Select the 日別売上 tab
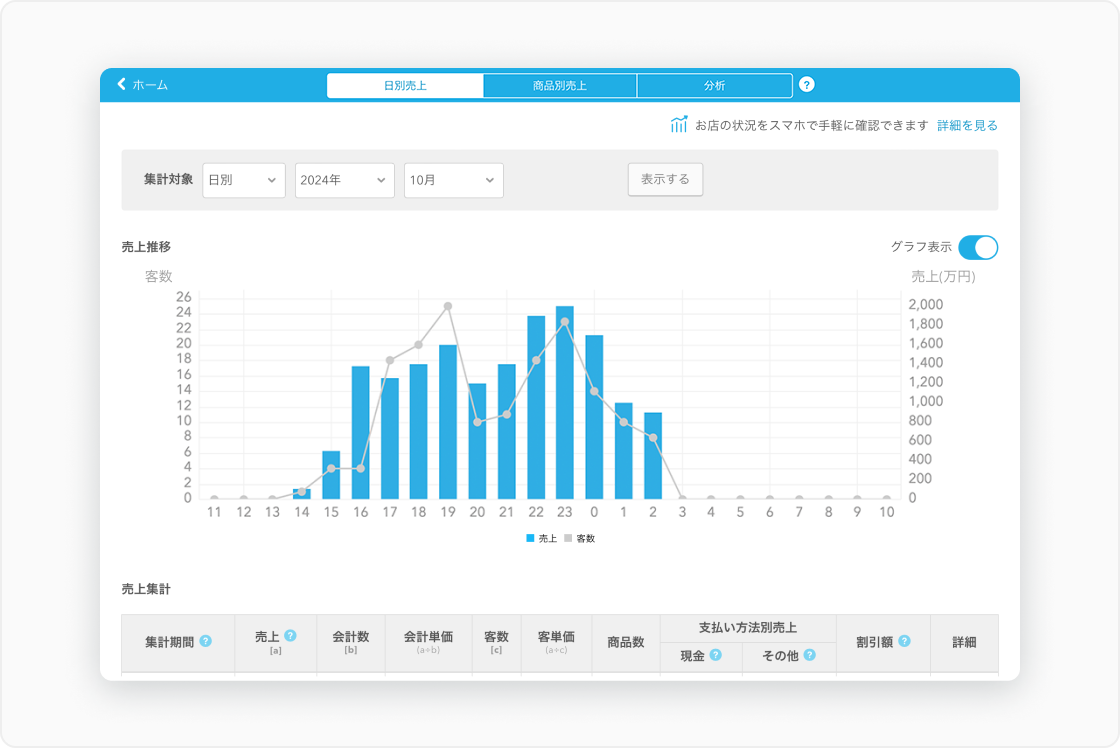Viewport: 1120px width, 748px height. point(405,86)
